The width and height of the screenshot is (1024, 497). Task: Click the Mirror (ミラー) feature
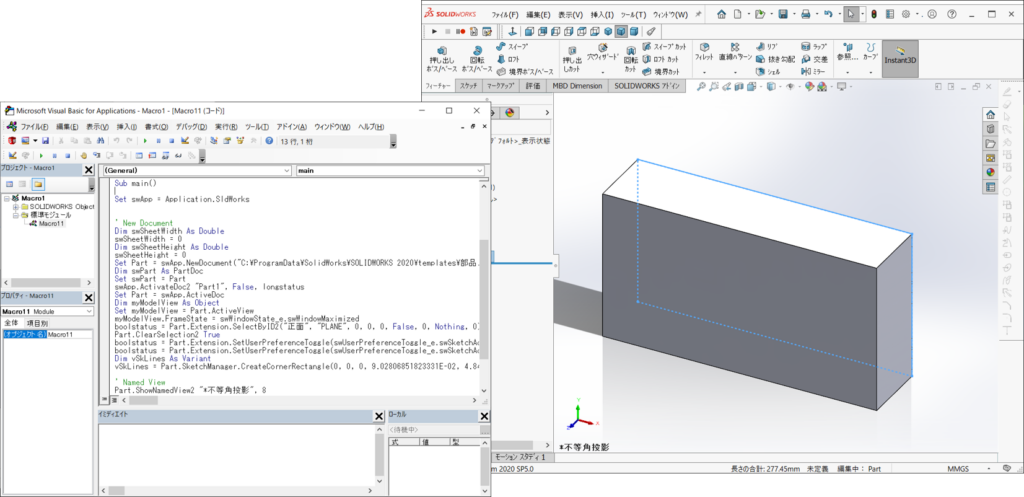click(x=814, y=72)
